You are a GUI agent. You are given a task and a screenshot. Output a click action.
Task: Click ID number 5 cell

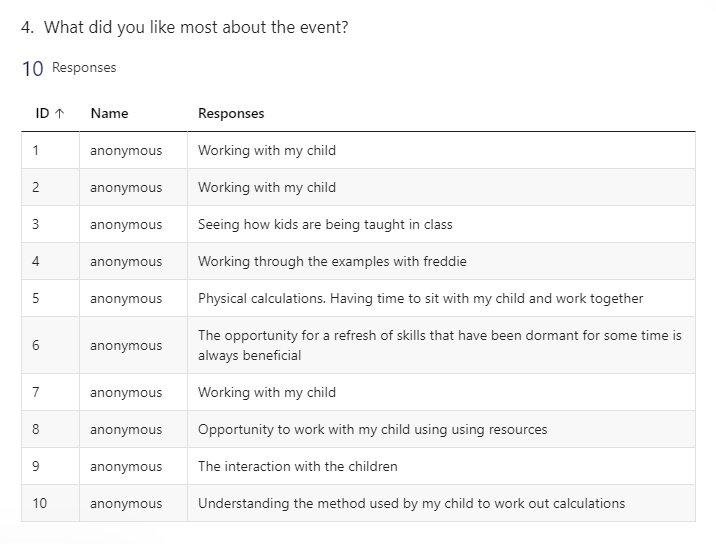tap(36, 298)
